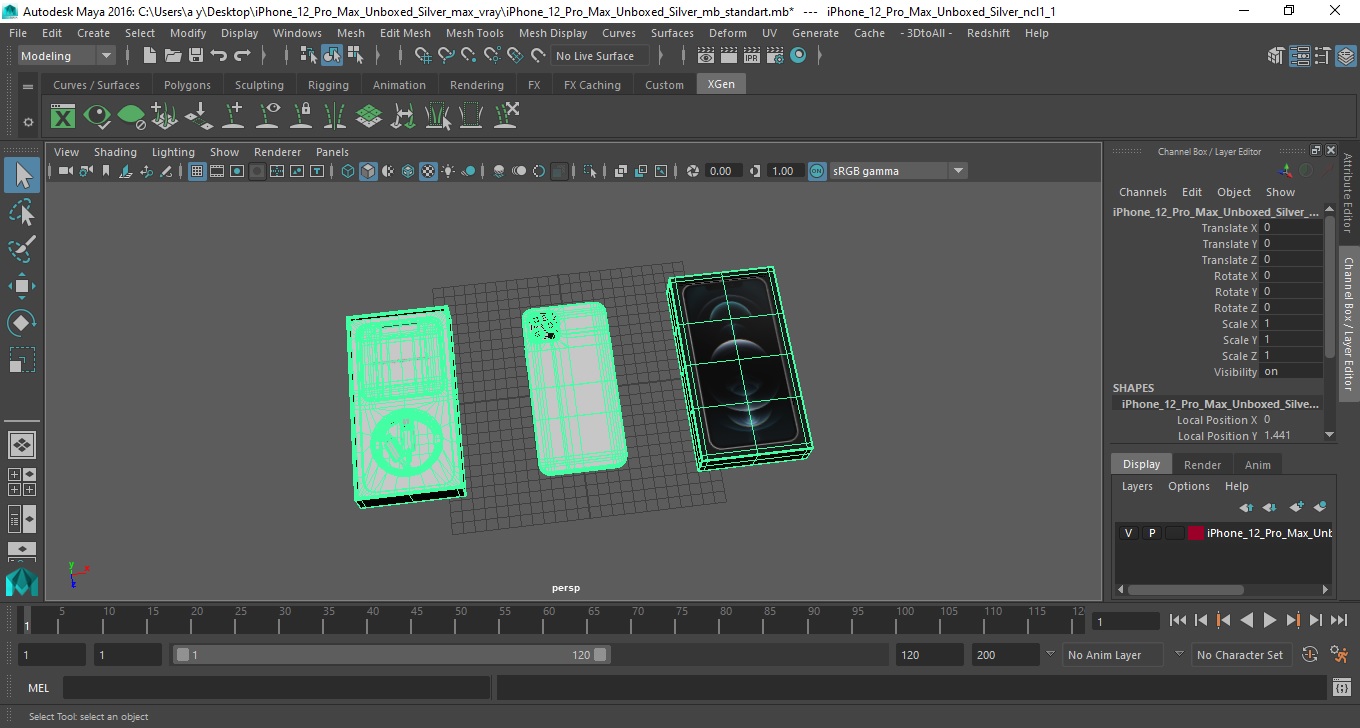Activate the Move tool in toolbox

click(x=22, y=286)
